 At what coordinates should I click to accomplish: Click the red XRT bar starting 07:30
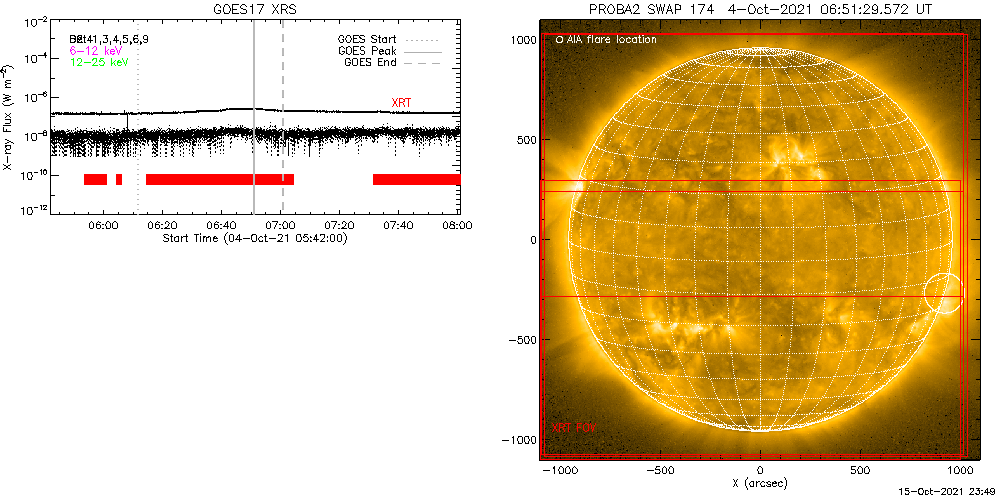pyautogui.click(x=416, y=179)
